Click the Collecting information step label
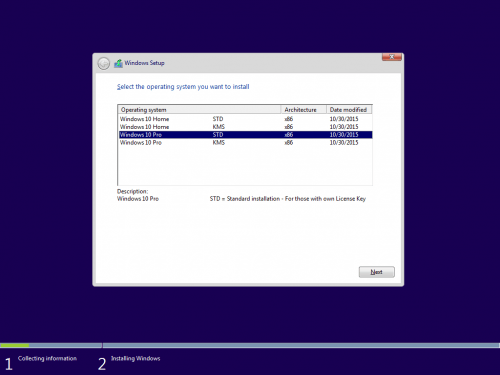Image resolution: width=500 pixels, height=375 pixels. [x=47, y=358]
